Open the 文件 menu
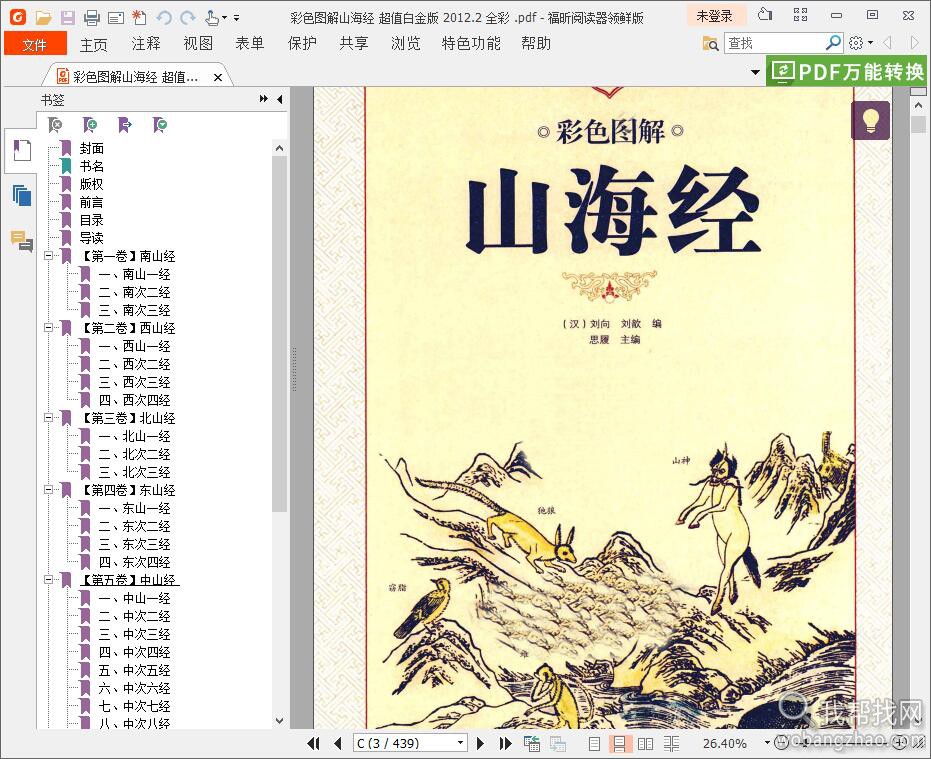This screenshot has height=759, width=931. tap(34, 44)
